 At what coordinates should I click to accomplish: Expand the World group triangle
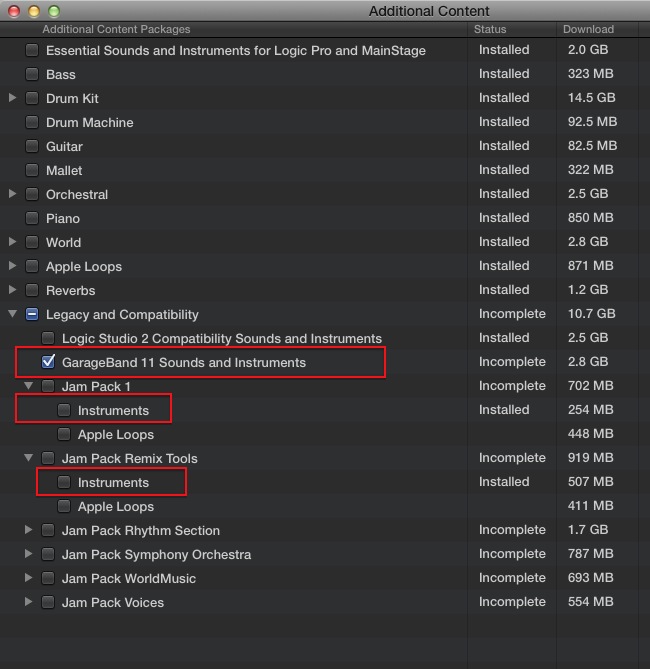[x=13, y=242]
